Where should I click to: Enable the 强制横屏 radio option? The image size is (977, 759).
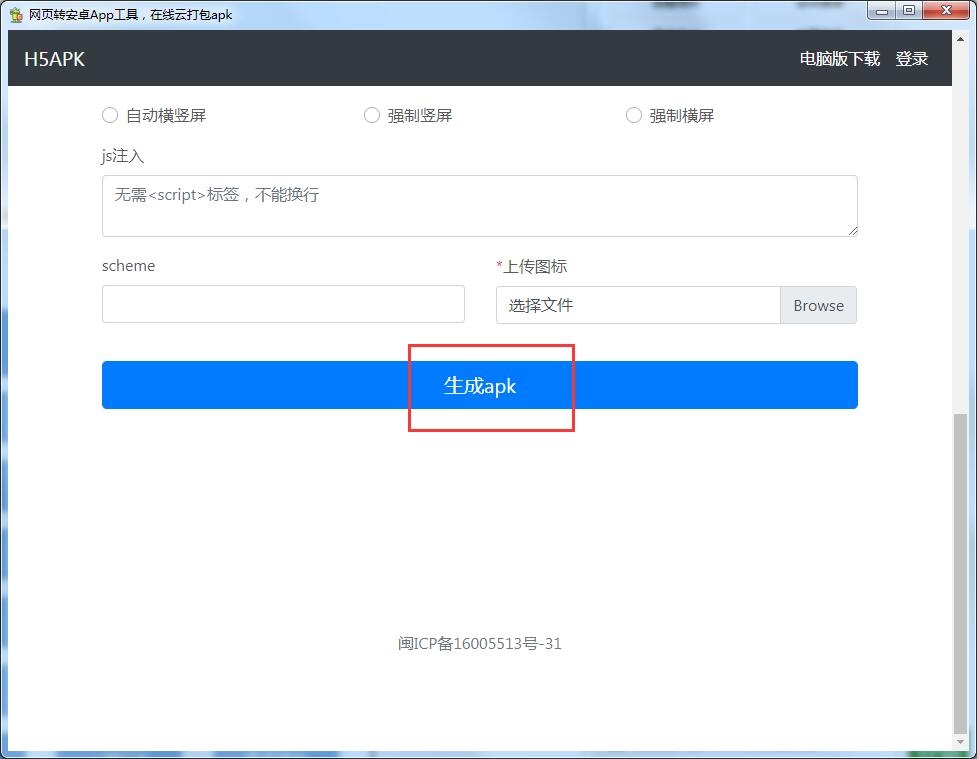(634, 115)
